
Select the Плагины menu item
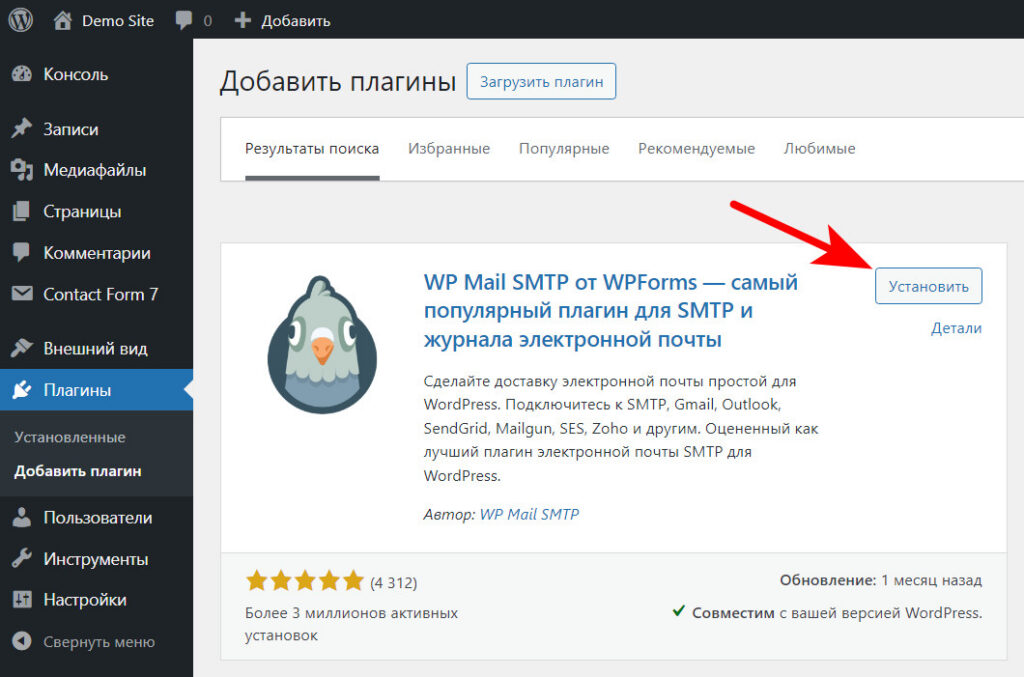(97, 390)
